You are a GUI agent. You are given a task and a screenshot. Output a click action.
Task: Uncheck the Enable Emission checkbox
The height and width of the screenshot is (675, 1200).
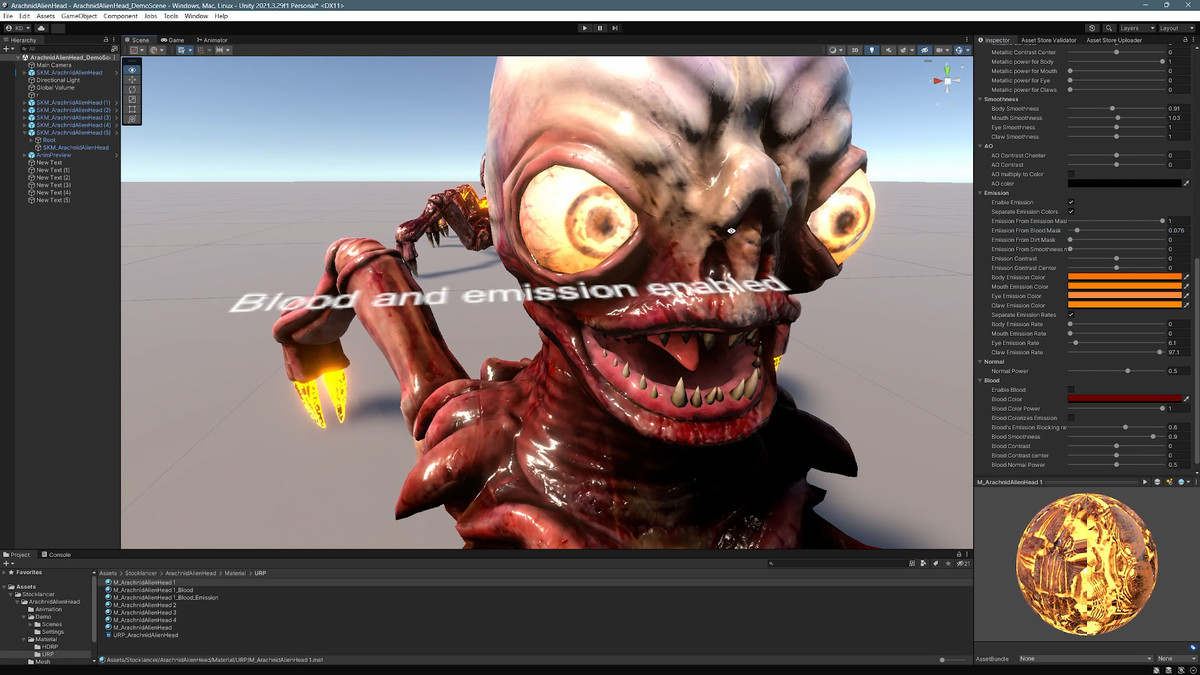(1071, 202)
